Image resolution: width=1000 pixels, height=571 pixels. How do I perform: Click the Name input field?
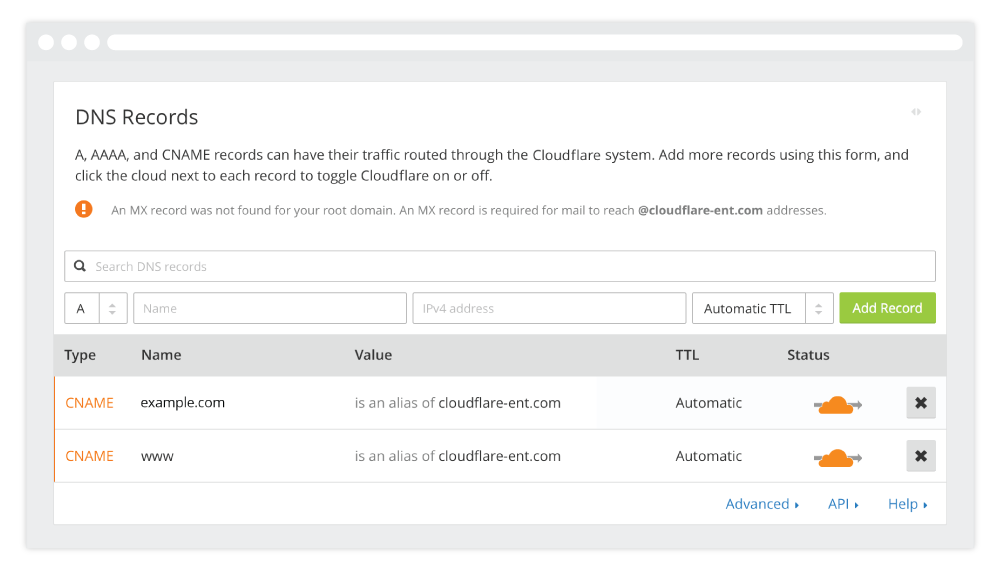(x=270, y=308)
